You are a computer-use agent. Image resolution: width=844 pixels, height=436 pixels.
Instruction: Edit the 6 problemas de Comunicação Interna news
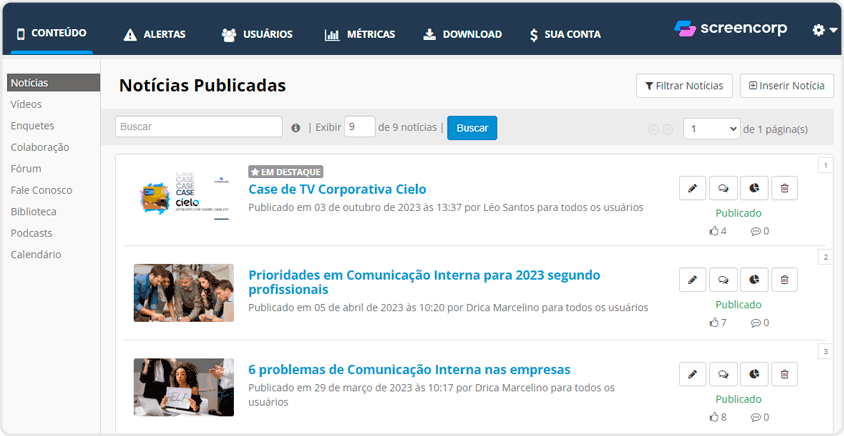692,374
